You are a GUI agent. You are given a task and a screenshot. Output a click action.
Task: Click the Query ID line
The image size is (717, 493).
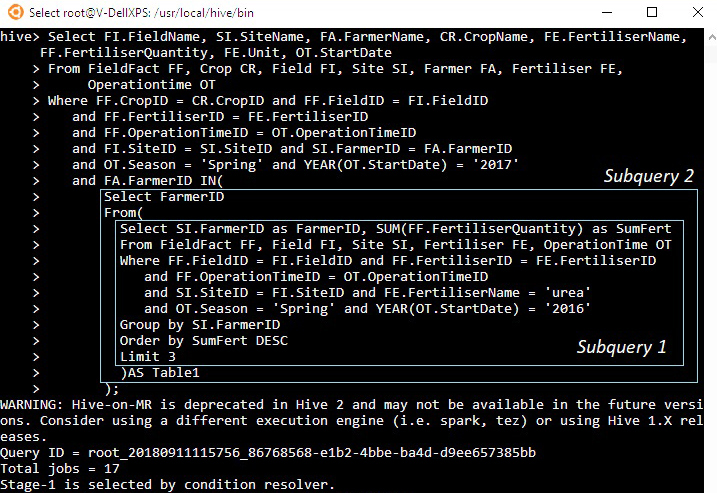[x=268, y=453]
